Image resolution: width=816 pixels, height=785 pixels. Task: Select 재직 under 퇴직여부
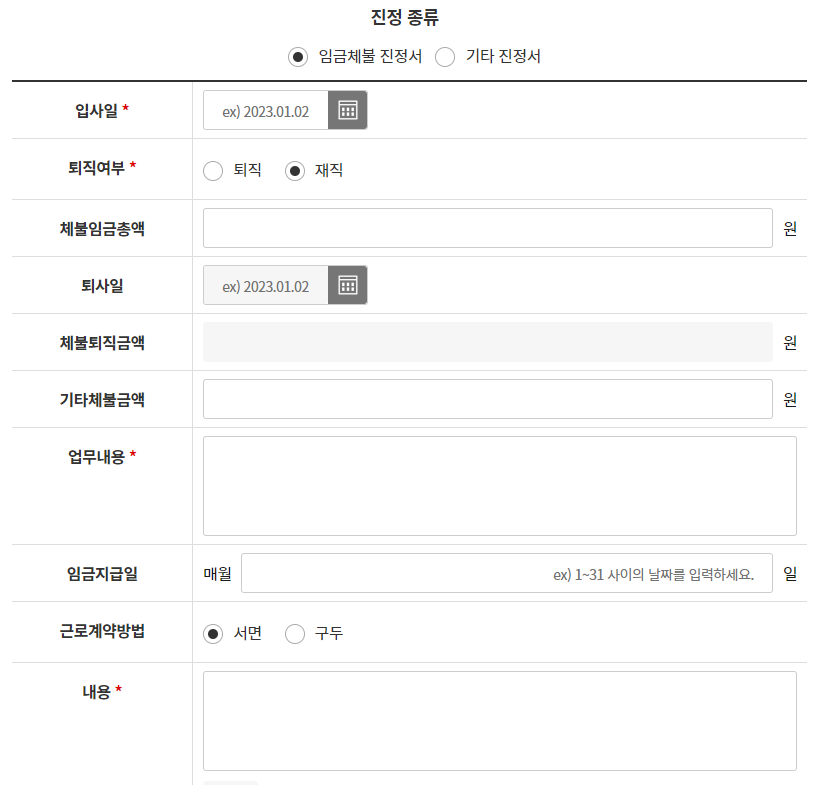pyautogui.click(x=295, y=170)
